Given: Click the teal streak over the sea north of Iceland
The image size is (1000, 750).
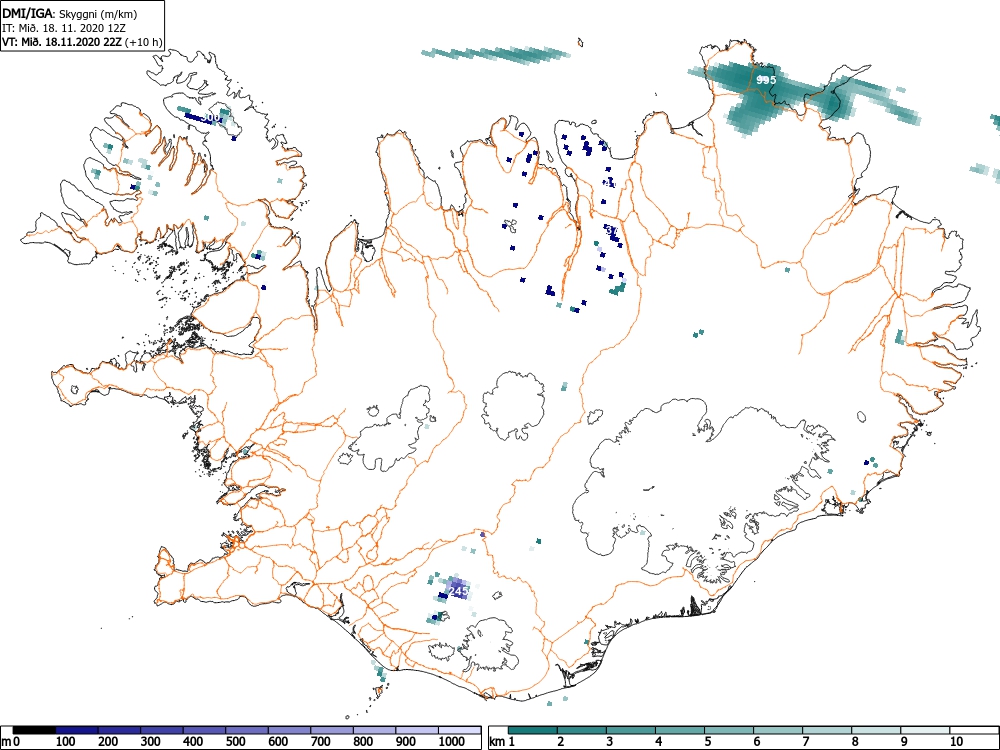Looking at the screenshot, I should pos(496,55).
